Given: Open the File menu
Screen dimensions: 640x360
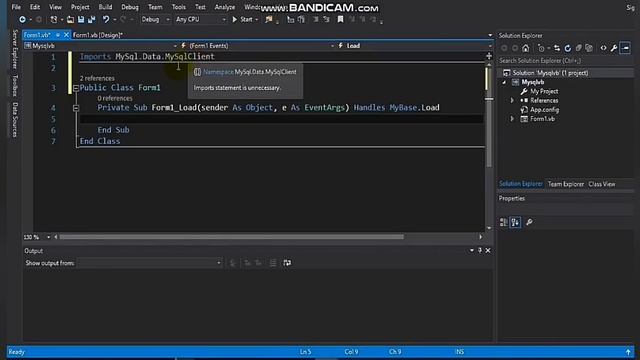Looking at the screenshot, I should click(x=16, y=7).
